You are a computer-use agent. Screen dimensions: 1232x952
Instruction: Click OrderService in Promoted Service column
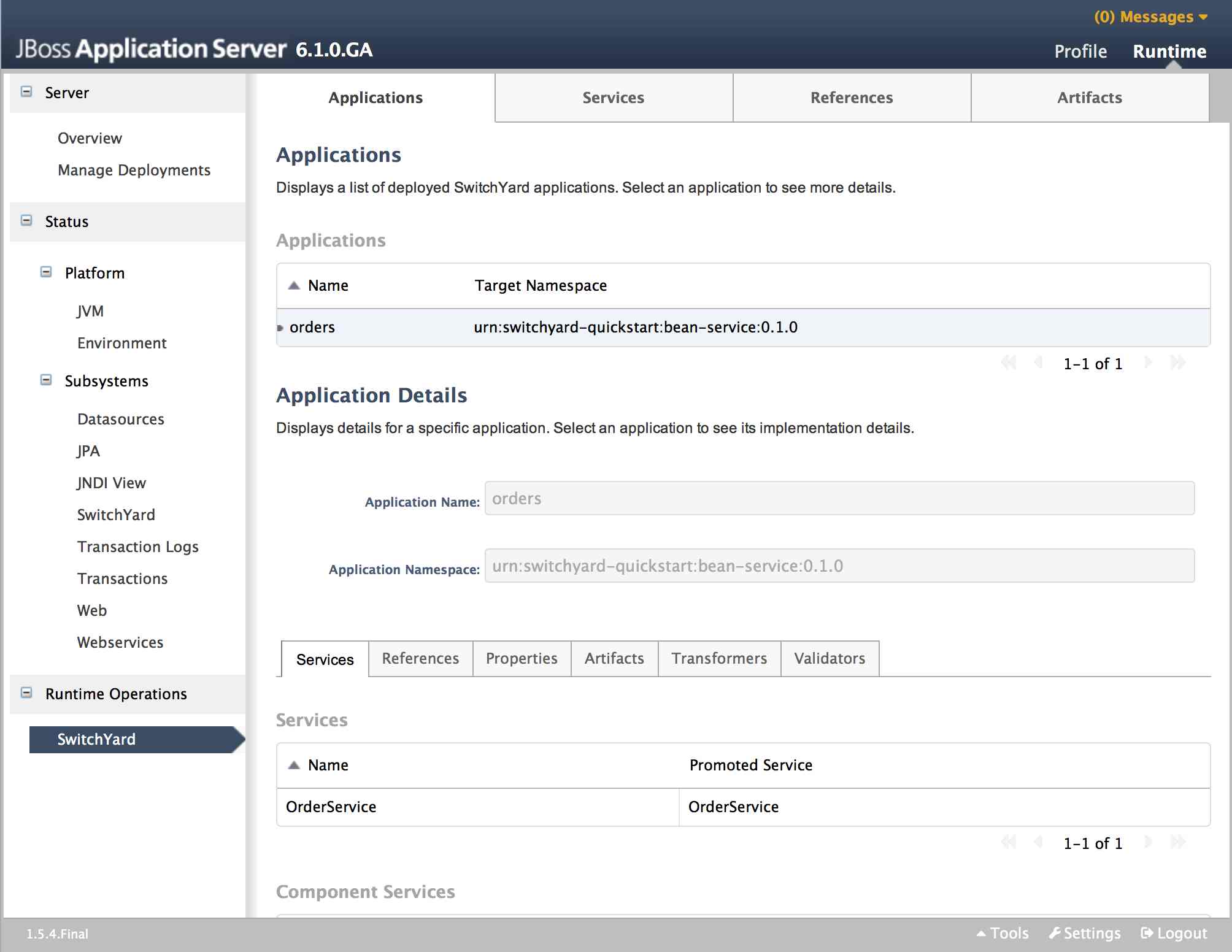[x=733, y=807]
